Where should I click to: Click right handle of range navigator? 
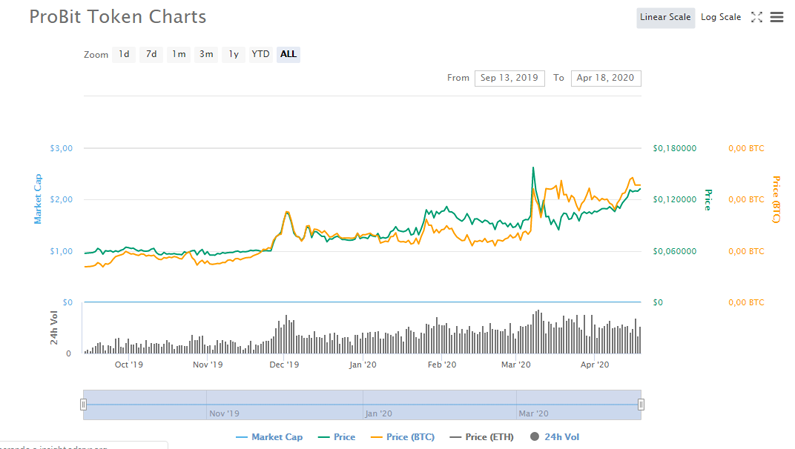(x=641, y=404)
